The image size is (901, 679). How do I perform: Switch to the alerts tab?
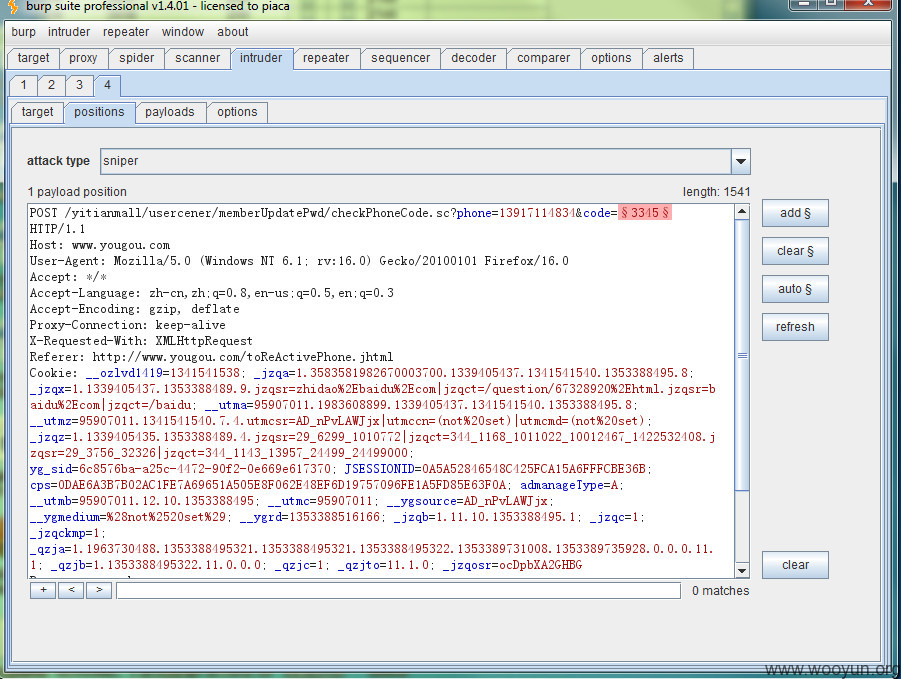668,58
